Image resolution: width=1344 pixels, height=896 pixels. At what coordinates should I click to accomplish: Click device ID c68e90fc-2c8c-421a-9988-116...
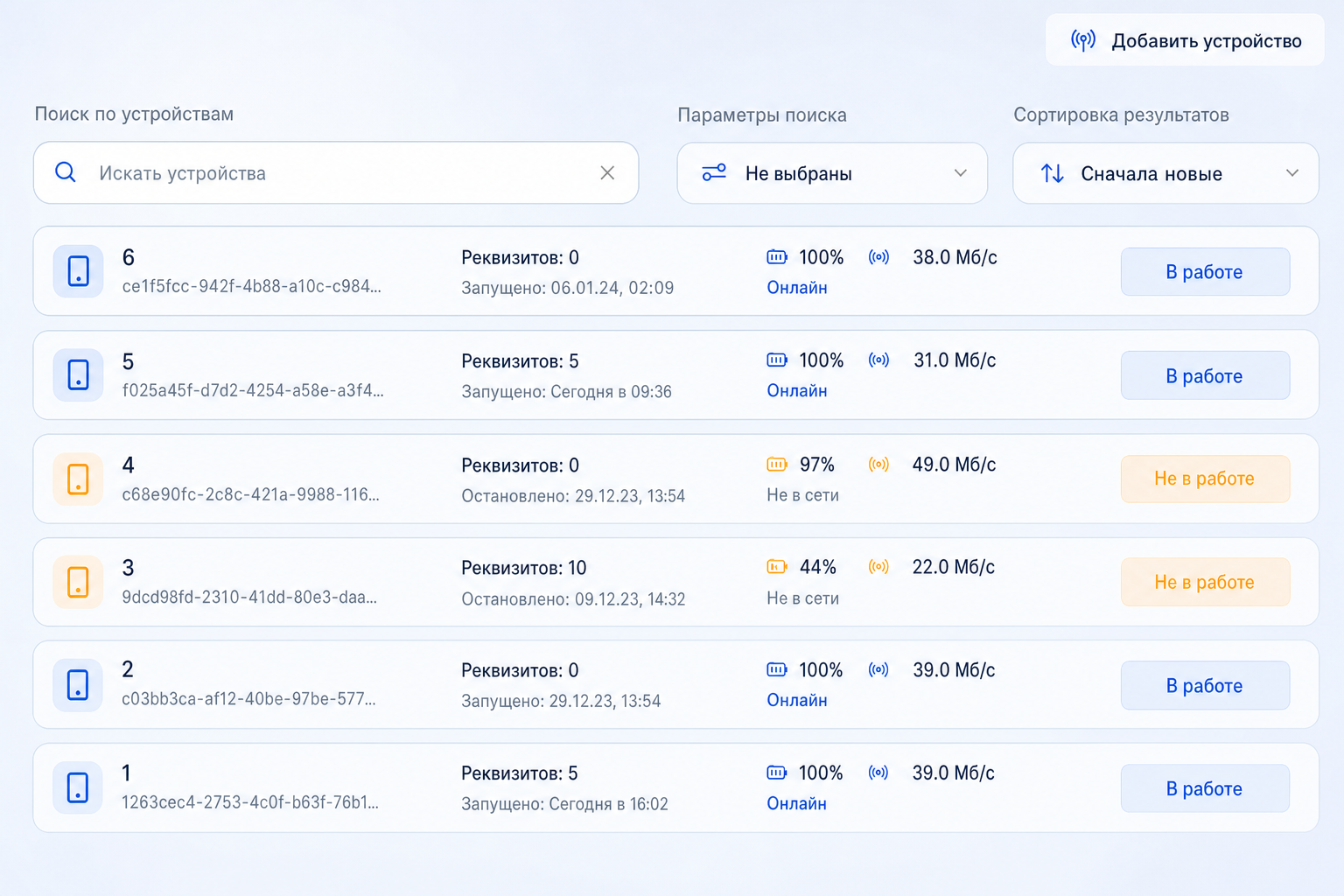(x=250, y=495)
